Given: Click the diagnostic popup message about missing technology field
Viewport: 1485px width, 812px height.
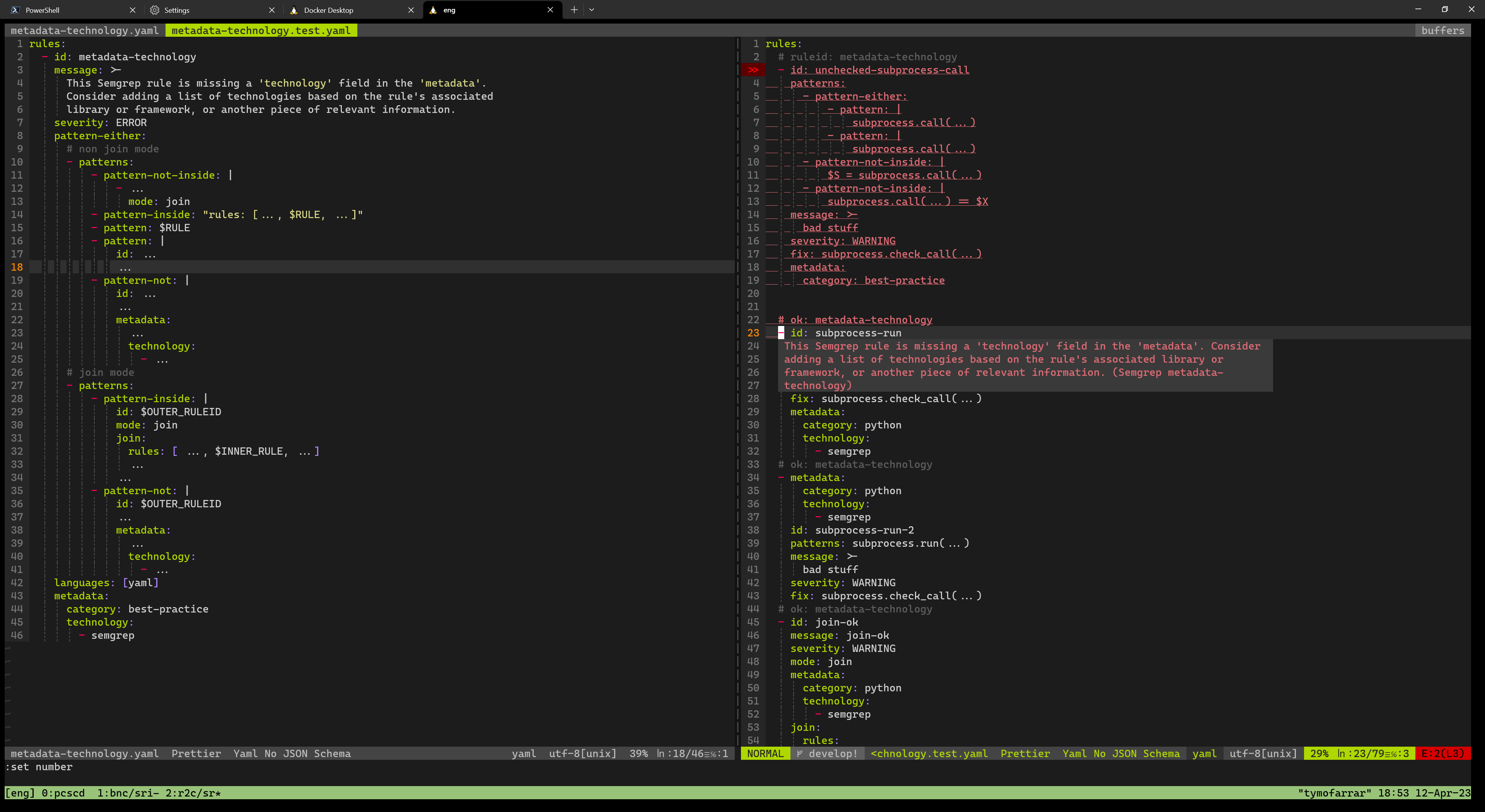Looking at the screenshot, I should click(x=1025, y=365).
